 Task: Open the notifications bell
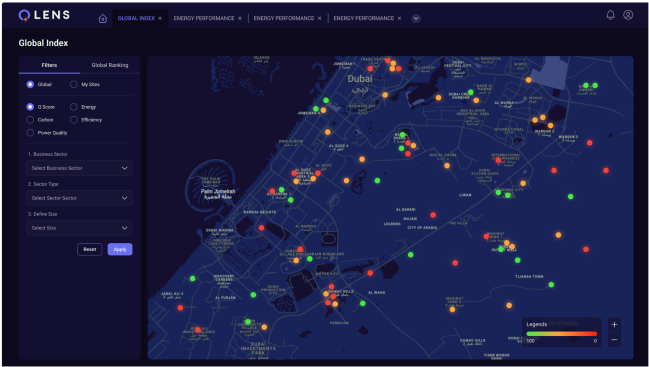coord(610,15)
